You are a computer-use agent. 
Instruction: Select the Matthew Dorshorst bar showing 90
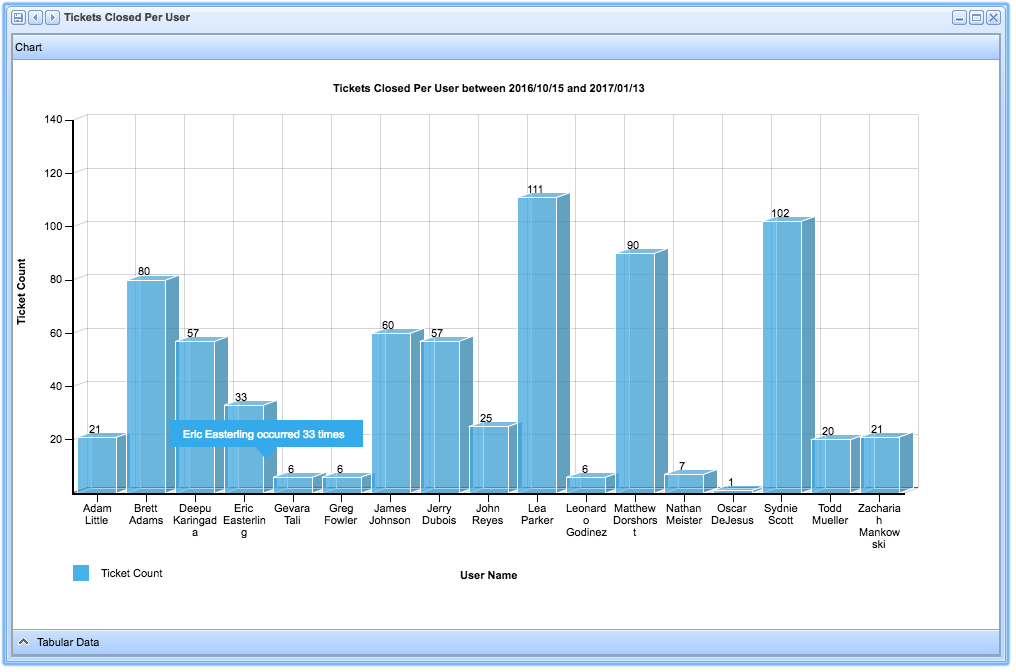(x=635, y=371)
